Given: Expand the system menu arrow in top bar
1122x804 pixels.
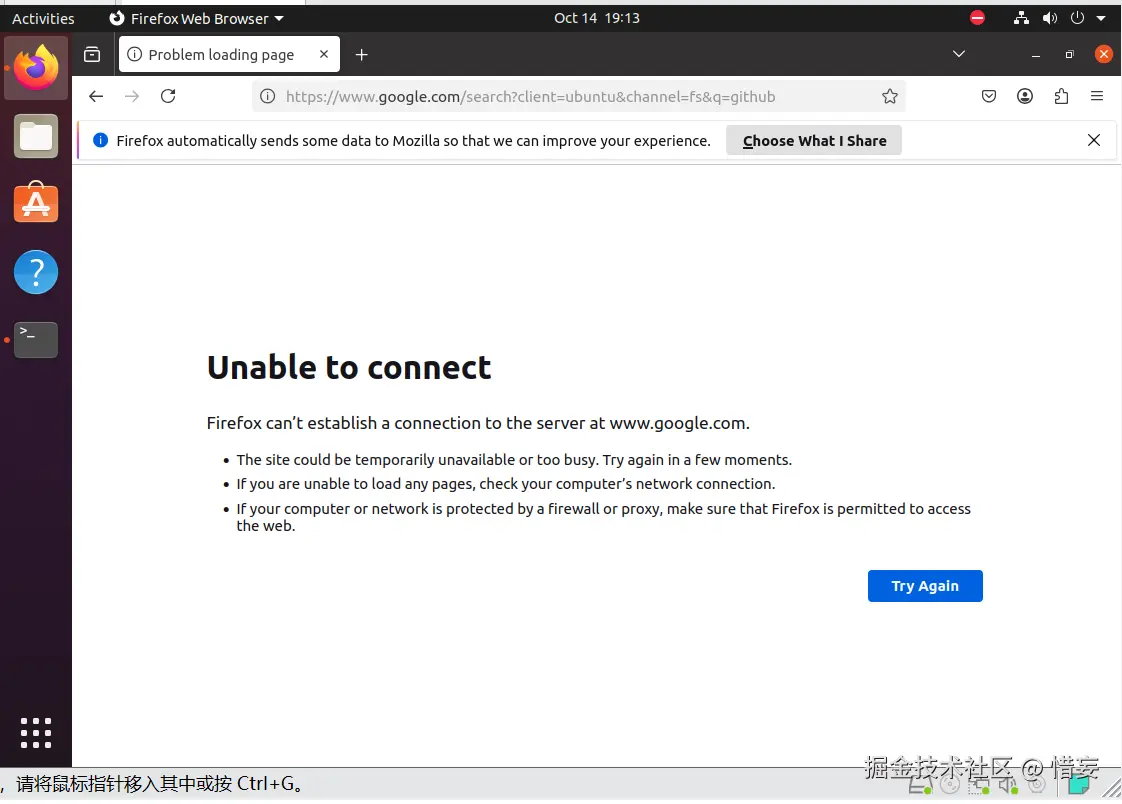Looking at the screenshot, I should (1101, 19).
